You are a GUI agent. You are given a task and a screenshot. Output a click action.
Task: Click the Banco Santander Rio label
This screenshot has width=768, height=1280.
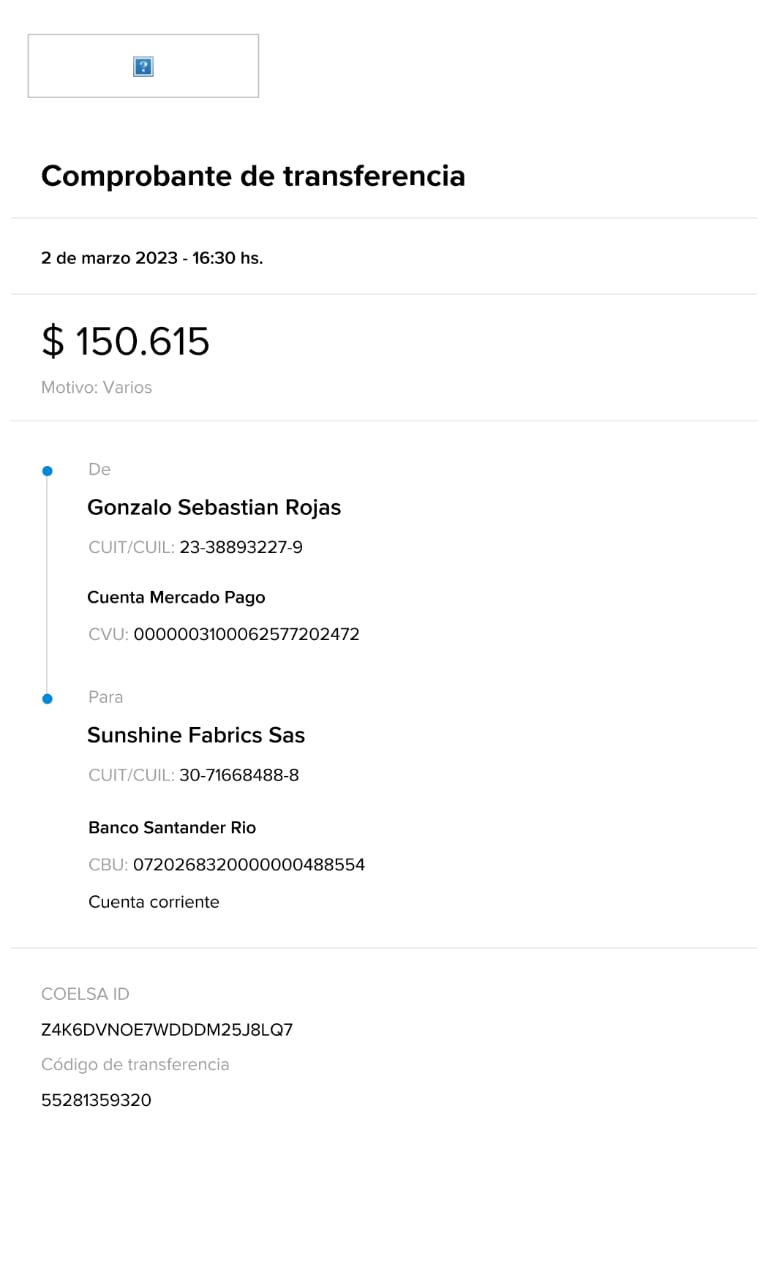[172, 827]
